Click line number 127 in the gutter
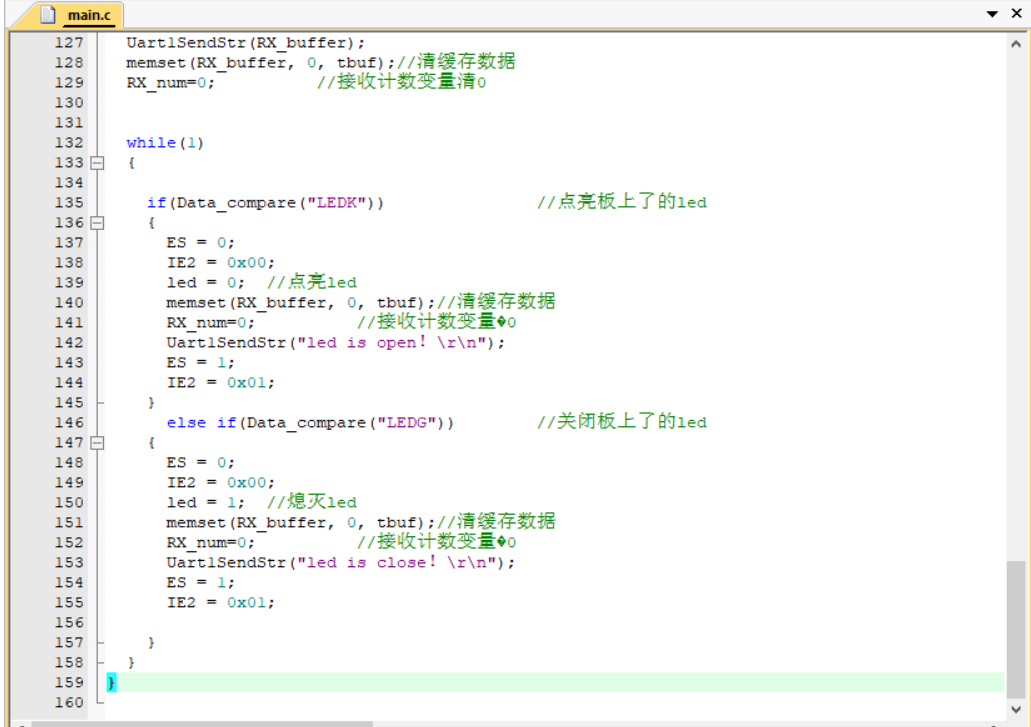The width and height of the screenshot is (1031, 727). (x=68, y=43)
